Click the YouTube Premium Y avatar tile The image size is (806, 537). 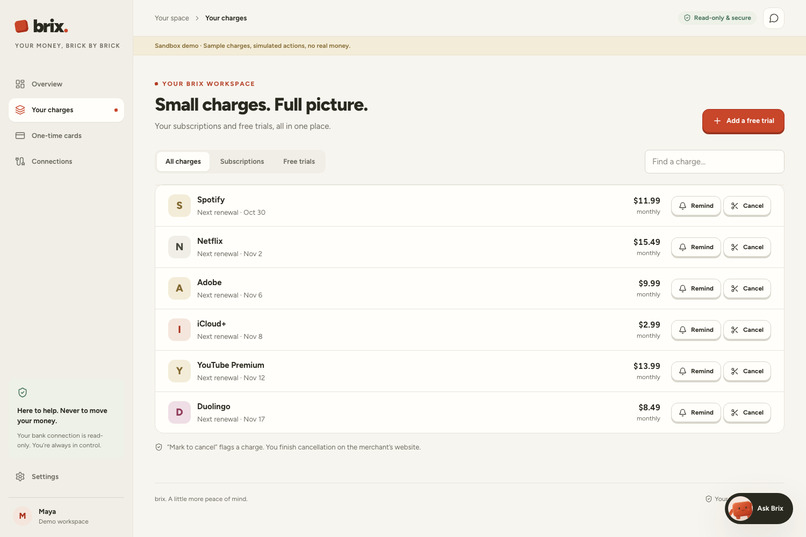(x=179, y=371)
